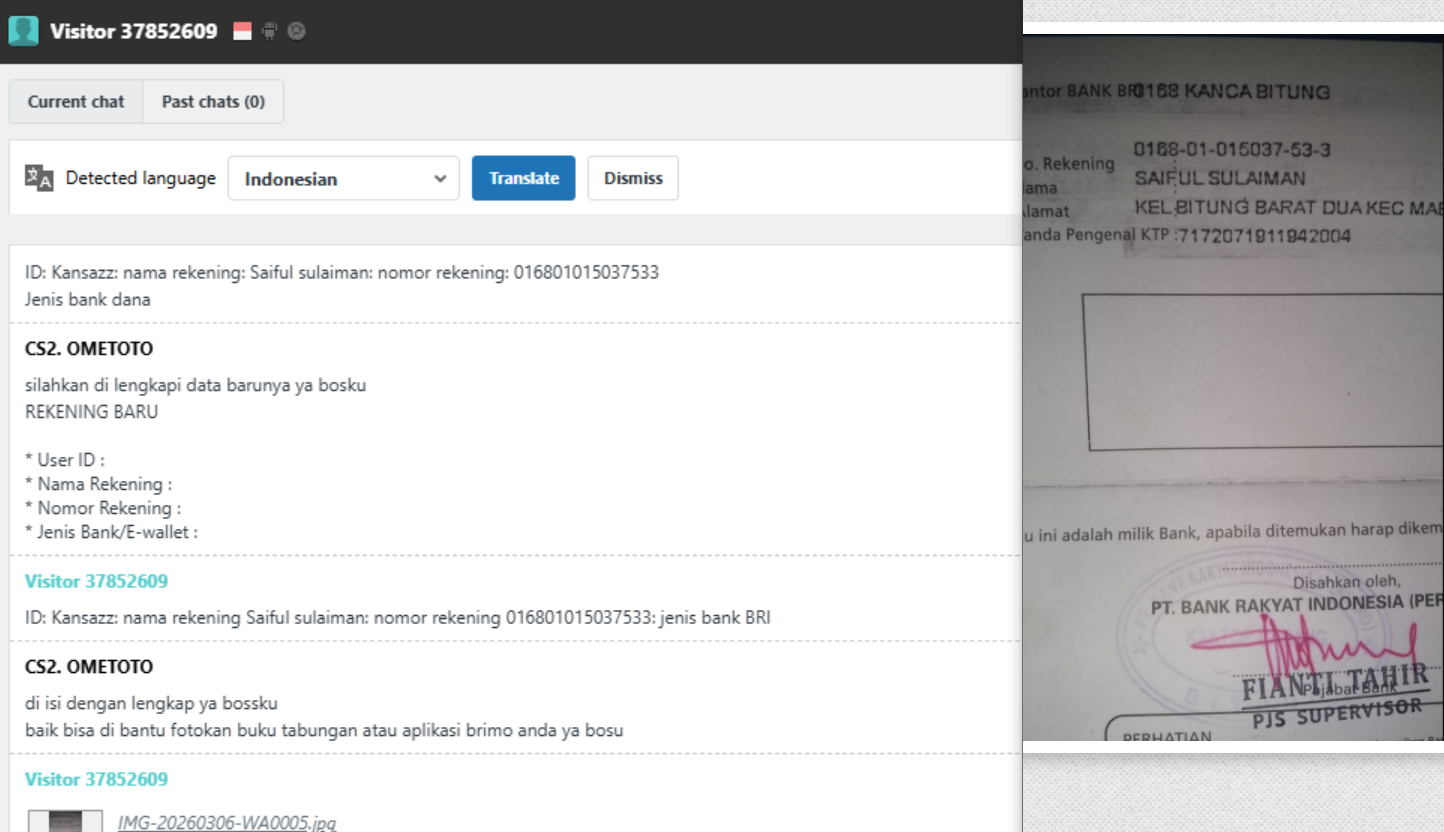Click 'silahkan di lengkapi data barunya ya bosku'
1444x832 pixels.
click(196, 385)
